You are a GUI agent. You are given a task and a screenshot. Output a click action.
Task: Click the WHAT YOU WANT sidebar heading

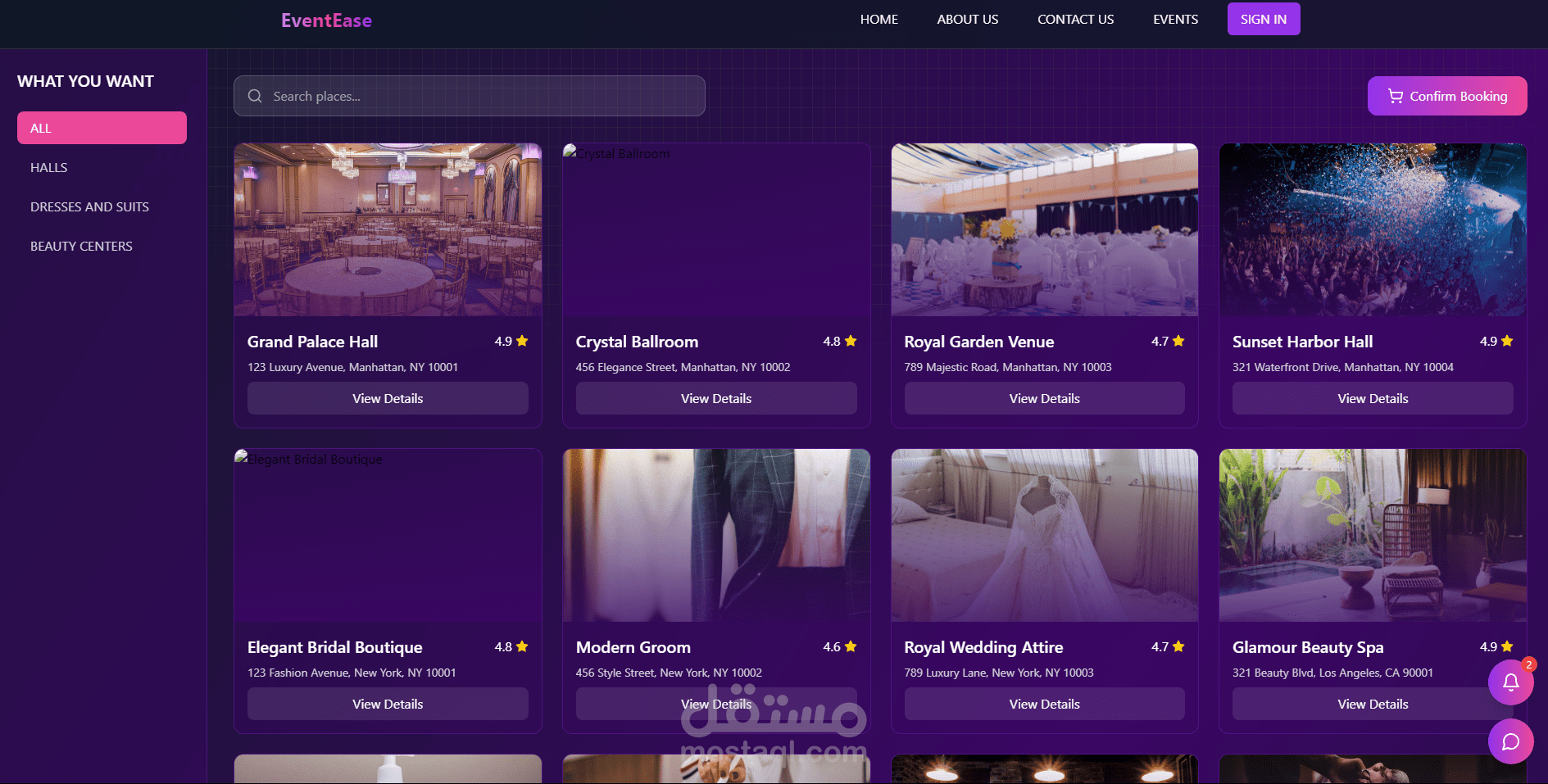coord(85,81)
